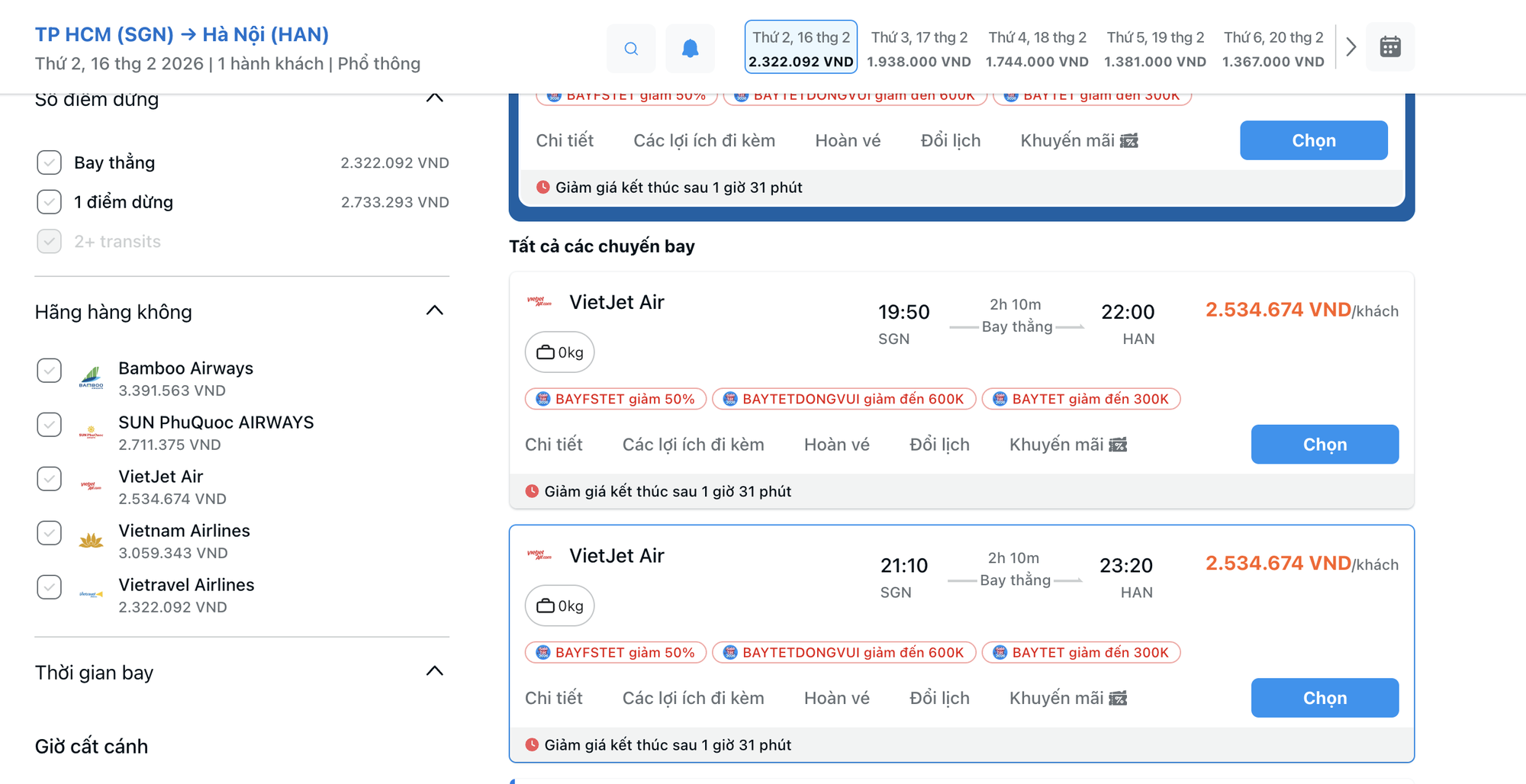Toggle the Bay thẳng checkbox
Viewport: 1526px width, 784px height.
[50, 162]
